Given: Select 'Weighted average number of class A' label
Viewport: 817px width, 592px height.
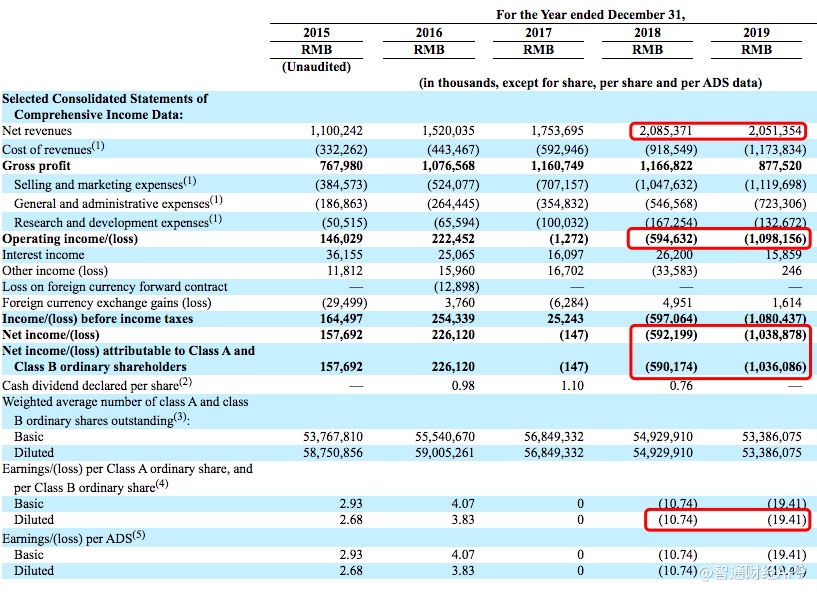Looking at the screenshot, I should pos(125,402).
